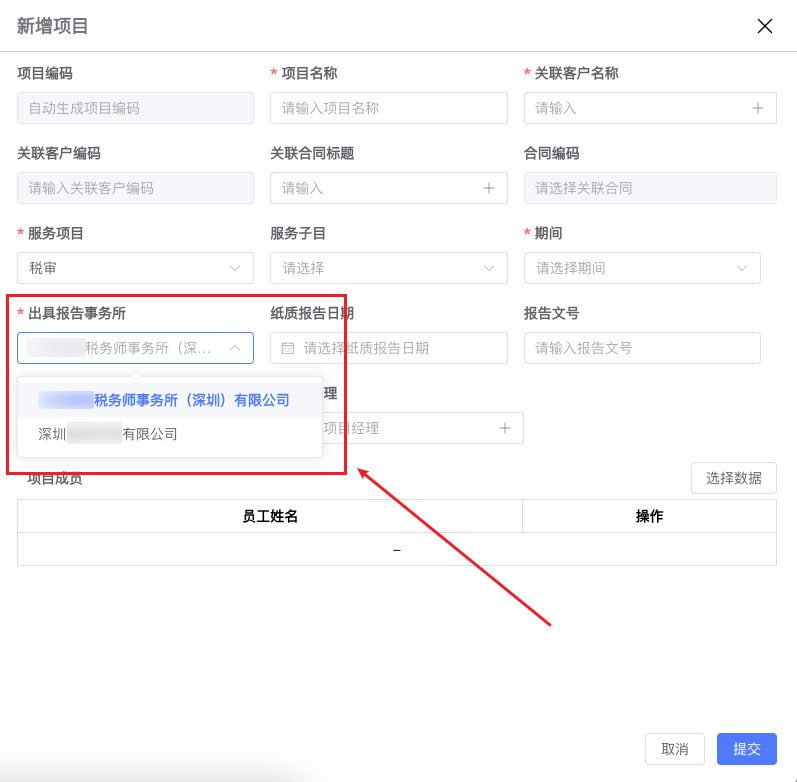
Task: Open the 服务项目 dropdown showing 税审
Action: (135, 268)
